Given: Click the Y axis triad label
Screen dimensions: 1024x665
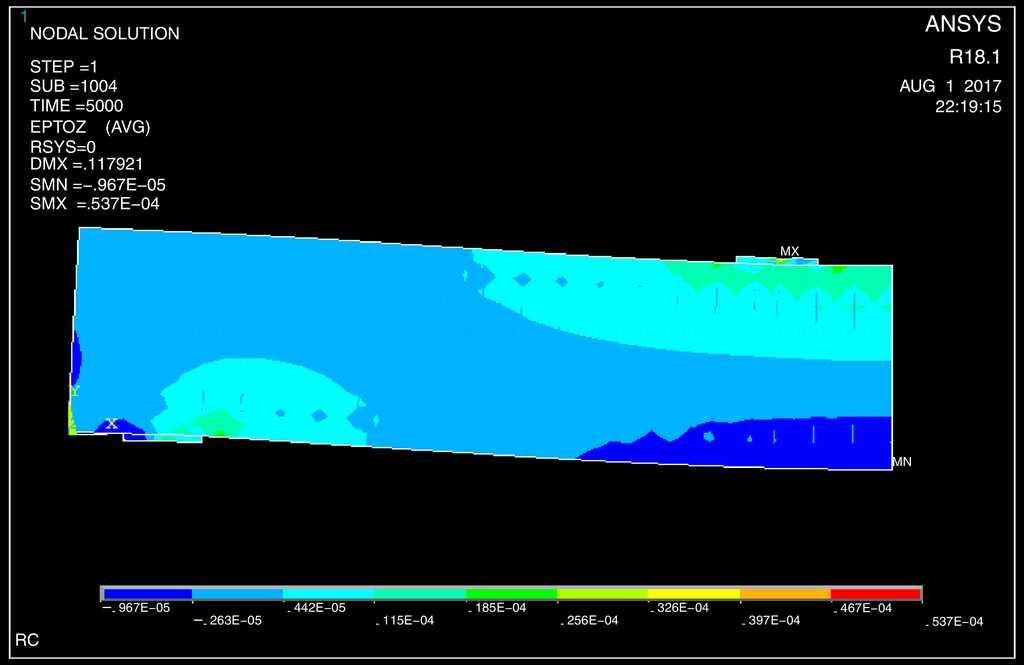Looking at the screenshot, I should (x=74, y=391).
